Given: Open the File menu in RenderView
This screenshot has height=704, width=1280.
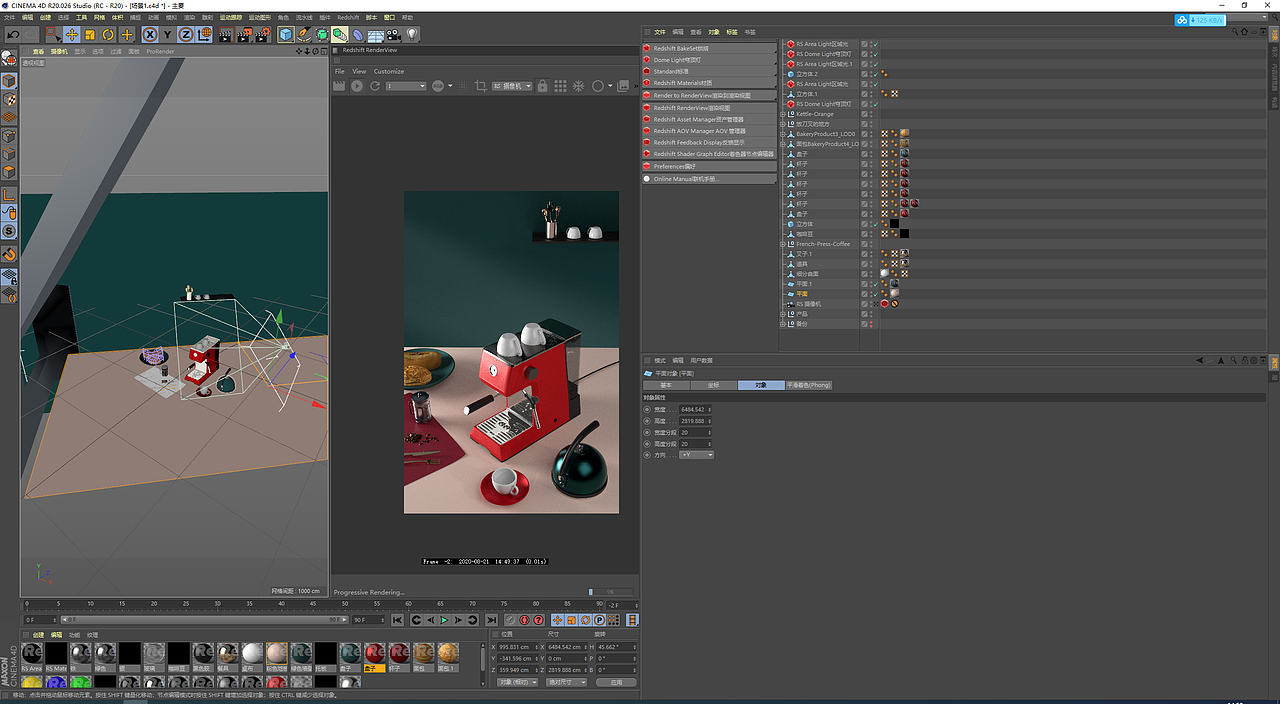Looking at the screenshot, I should tap(340, 71).
